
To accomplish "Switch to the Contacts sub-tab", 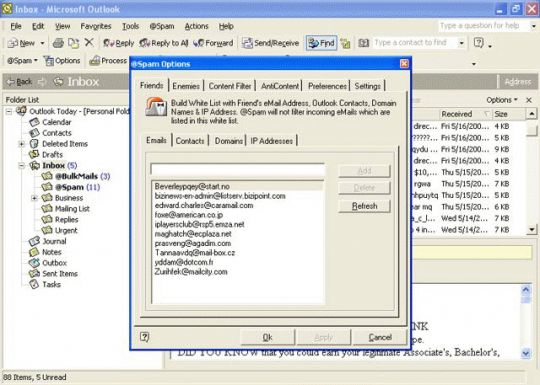I will tap(190, 141).
